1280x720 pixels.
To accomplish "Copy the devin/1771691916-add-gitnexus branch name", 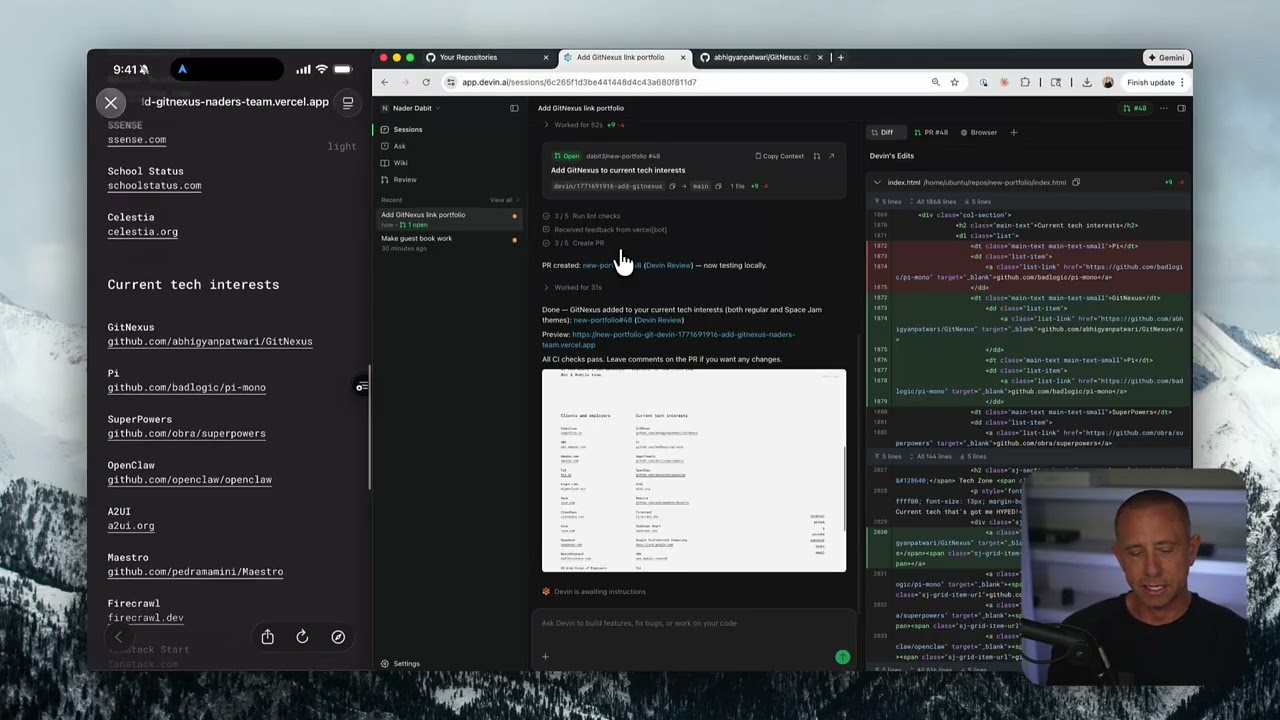I will coord(672,186).
